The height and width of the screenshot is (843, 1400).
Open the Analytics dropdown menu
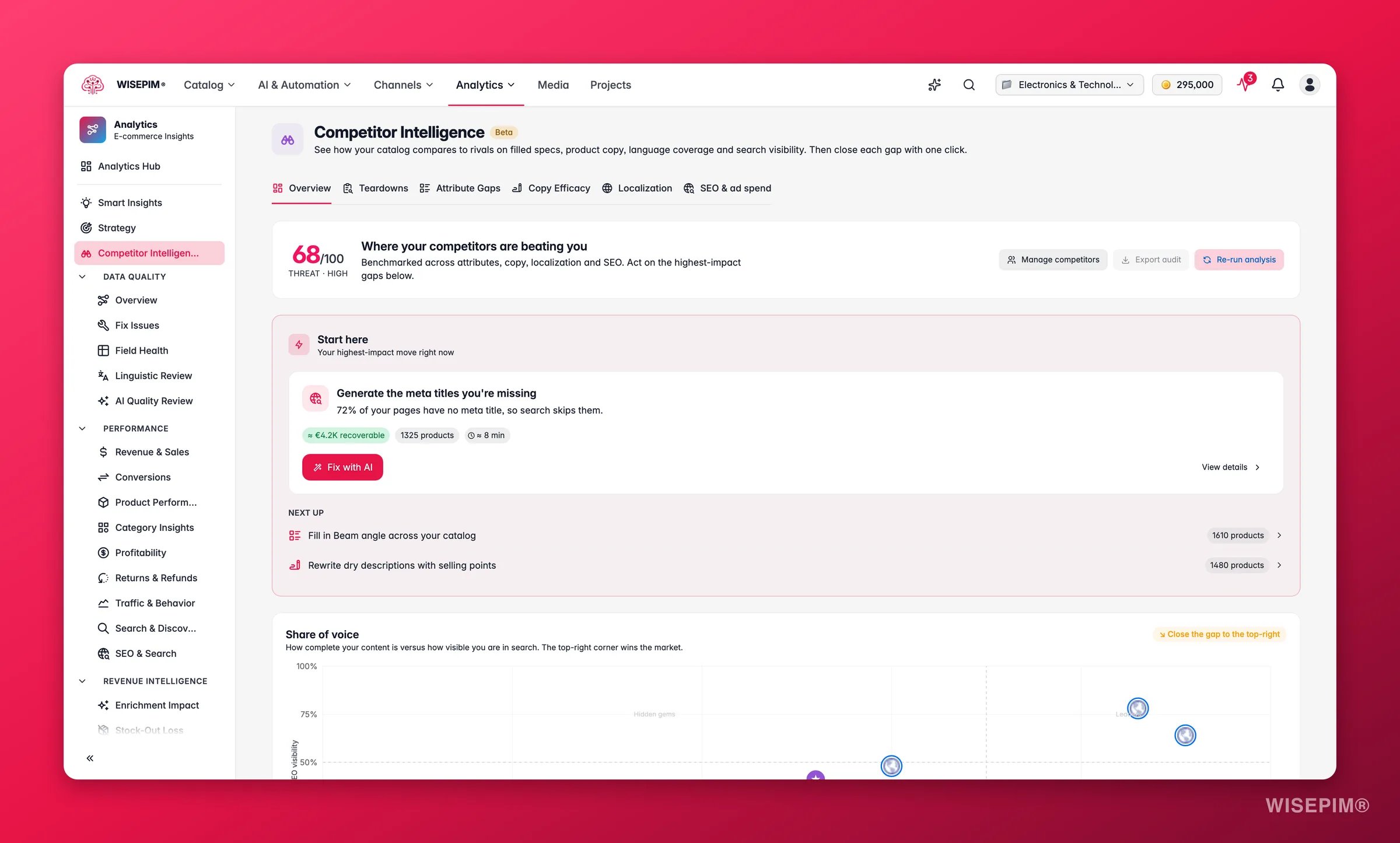tap(485, 85)
